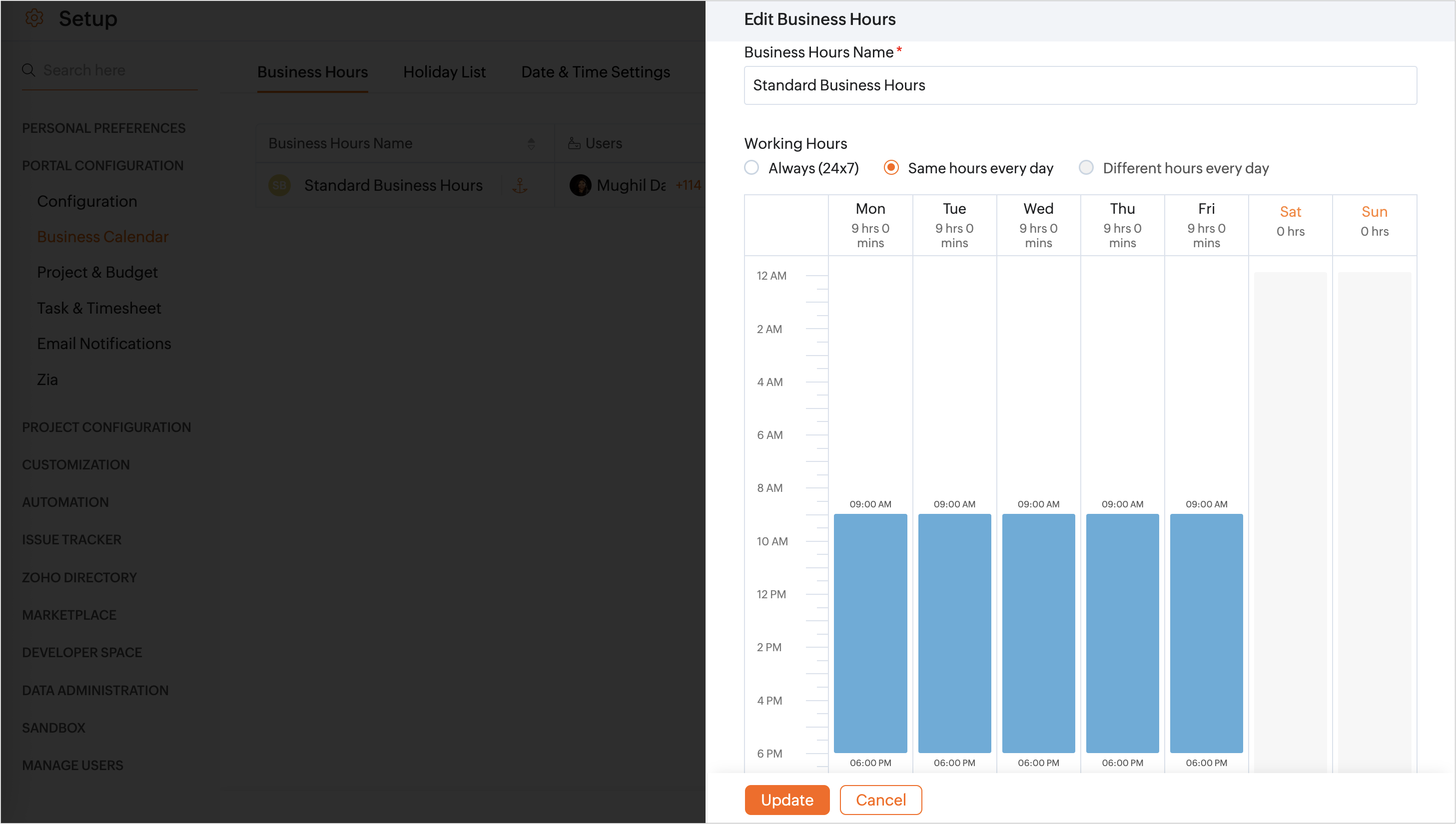Image resolution: width=1456 pixels, height=824 pixels.
Task: Expand the Automation sidebar section
Action: pos(65,502)
